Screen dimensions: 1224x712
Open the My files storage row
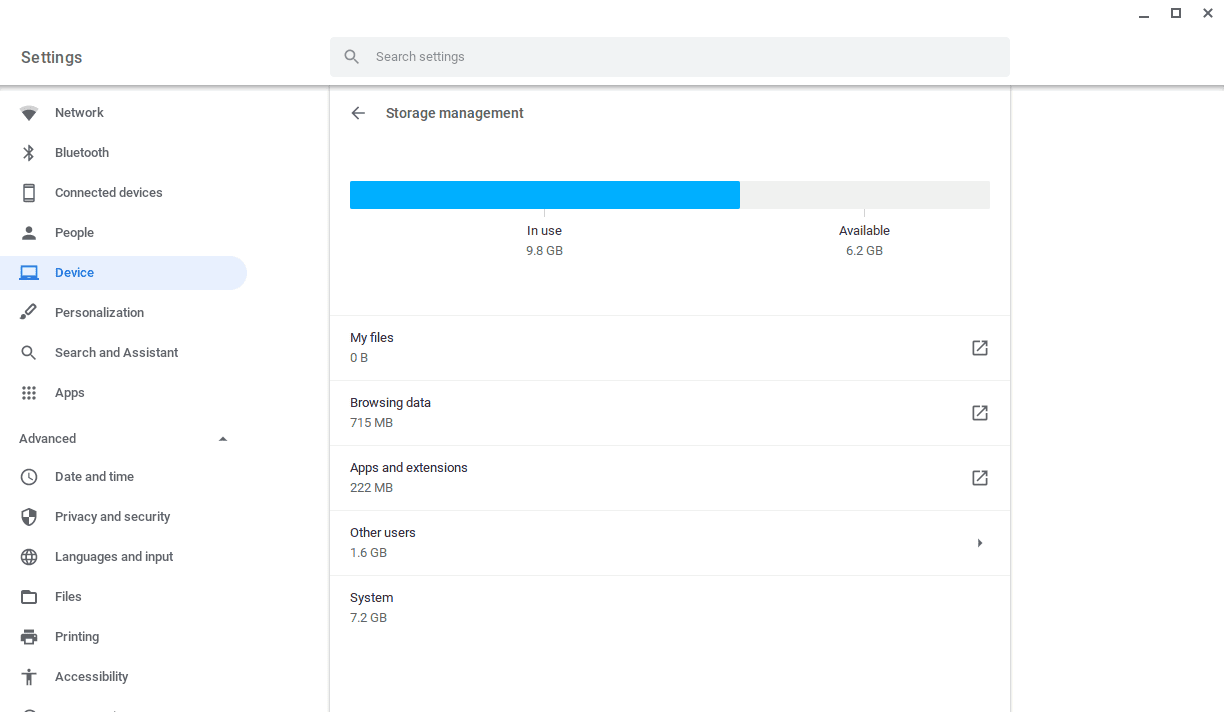click(669, 348)
